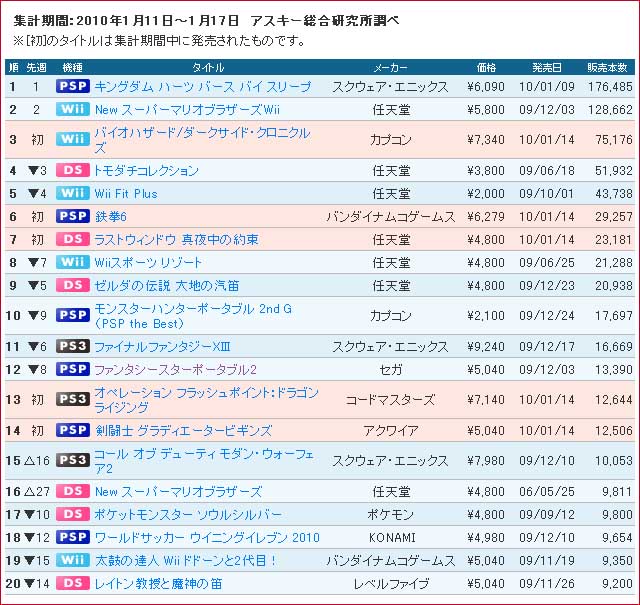
Task: Click Wii badge next to Wiiスポーツ リゾート
Action: point(73,262)
